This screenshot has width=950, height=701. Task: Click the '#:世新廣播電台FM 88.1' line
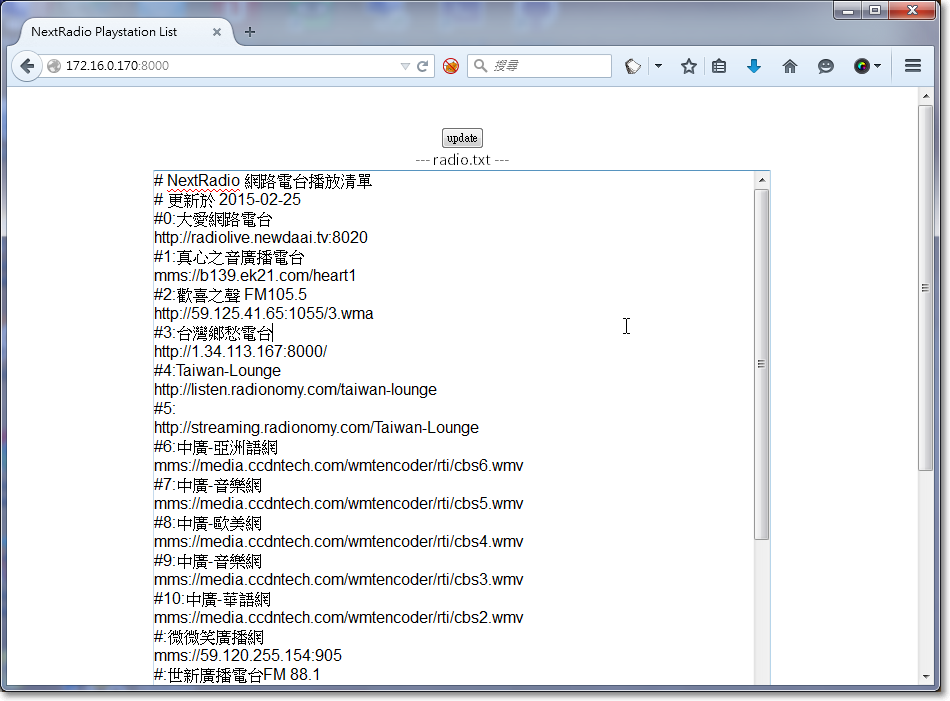237,675
